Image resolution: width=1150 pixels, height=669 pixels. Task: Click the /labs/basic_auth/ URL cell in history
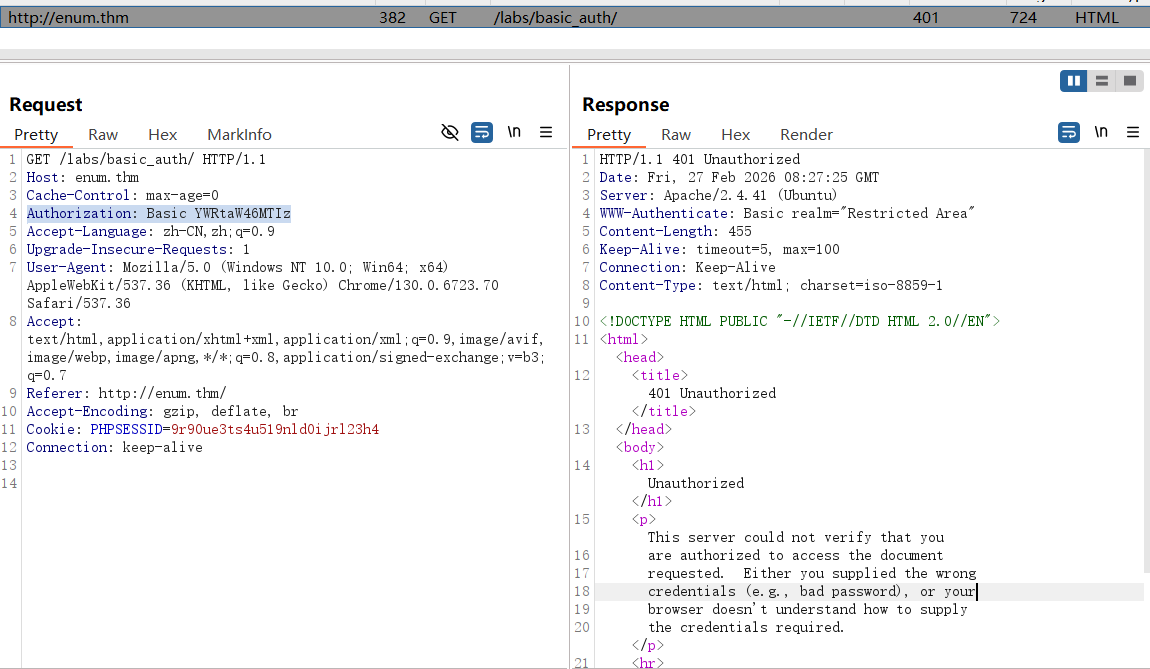(555, 18)
